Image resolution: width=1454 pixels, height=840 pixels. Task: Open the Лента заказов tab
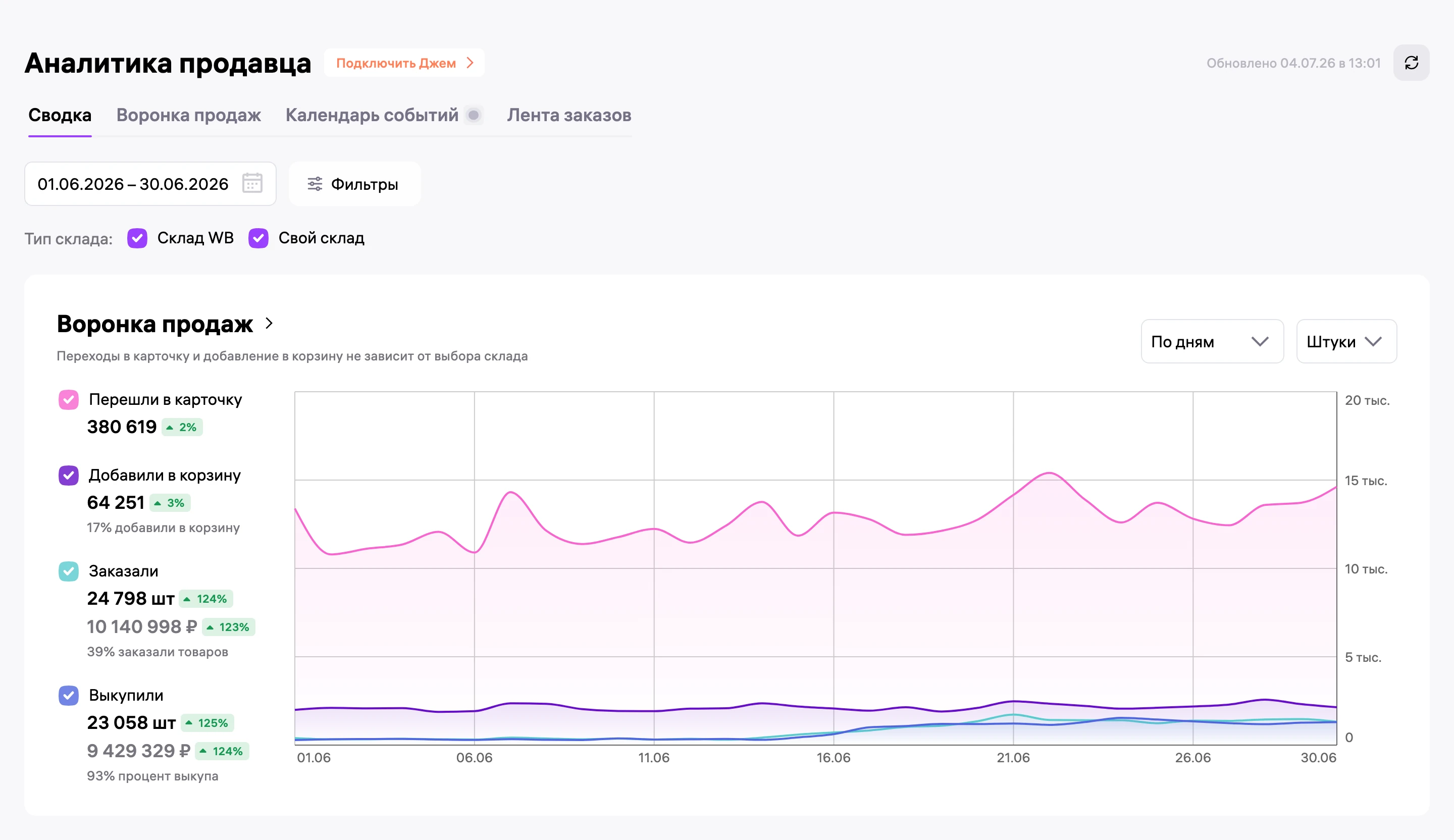coord(569,115)
